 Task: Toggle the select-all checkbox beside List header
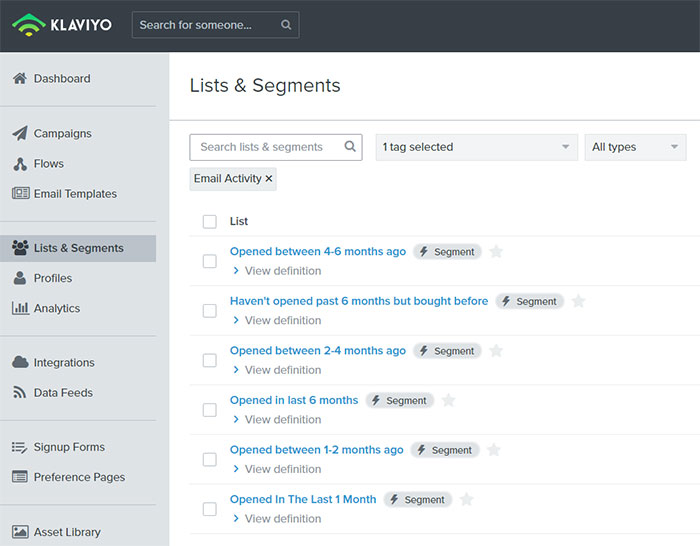(x=210, y=221)
